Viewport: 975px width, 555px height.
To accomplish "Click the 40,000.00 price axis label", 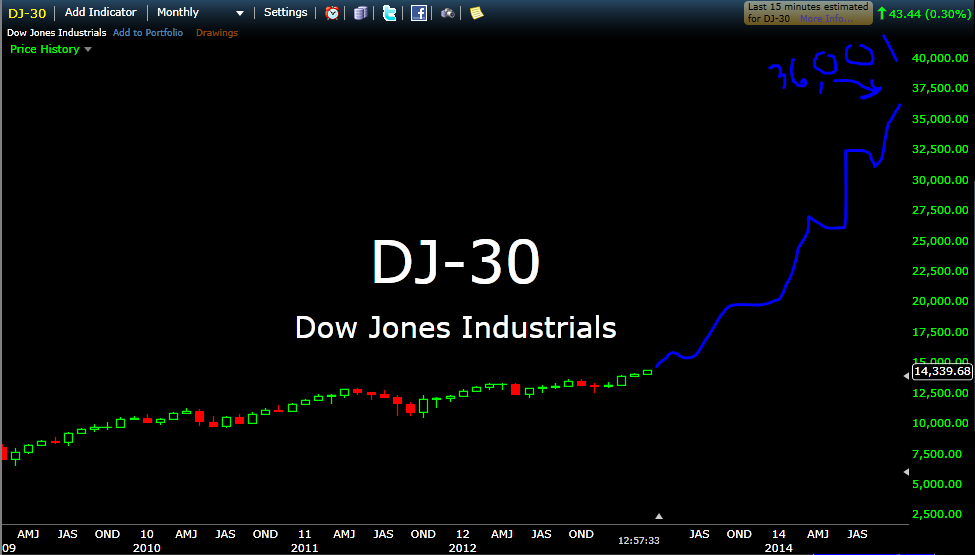I will coord(940,58).
